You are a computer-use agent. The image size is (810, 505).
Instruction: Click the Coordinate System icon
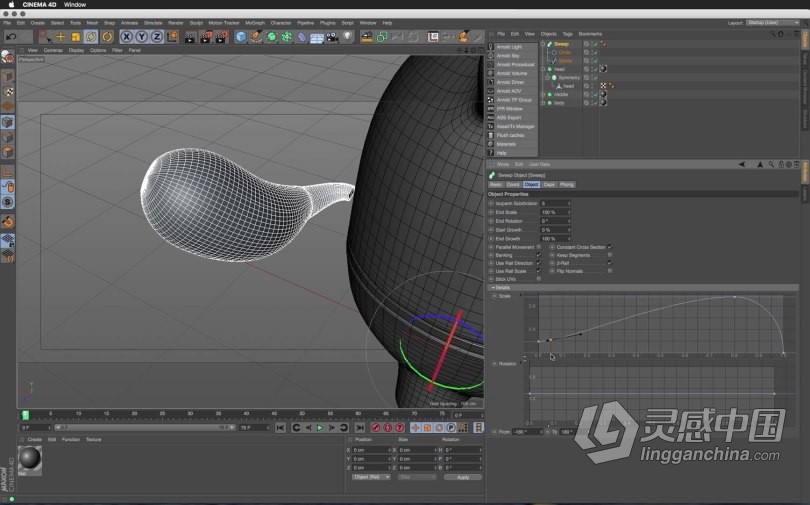(x=172, y=37)
